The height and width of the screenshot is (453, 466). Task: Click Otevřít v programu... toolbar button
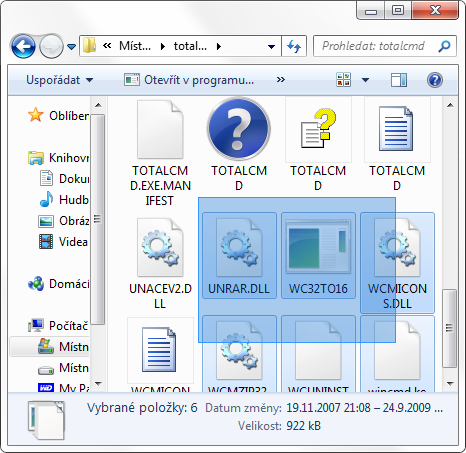tap(189, 80)
